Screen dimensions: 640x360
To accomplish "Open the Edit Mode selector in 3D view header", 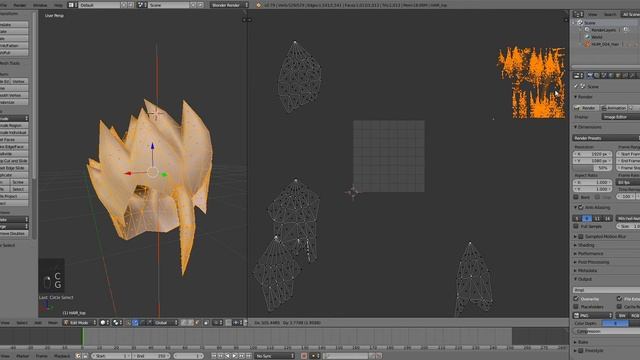I will [x=80, y=322].
